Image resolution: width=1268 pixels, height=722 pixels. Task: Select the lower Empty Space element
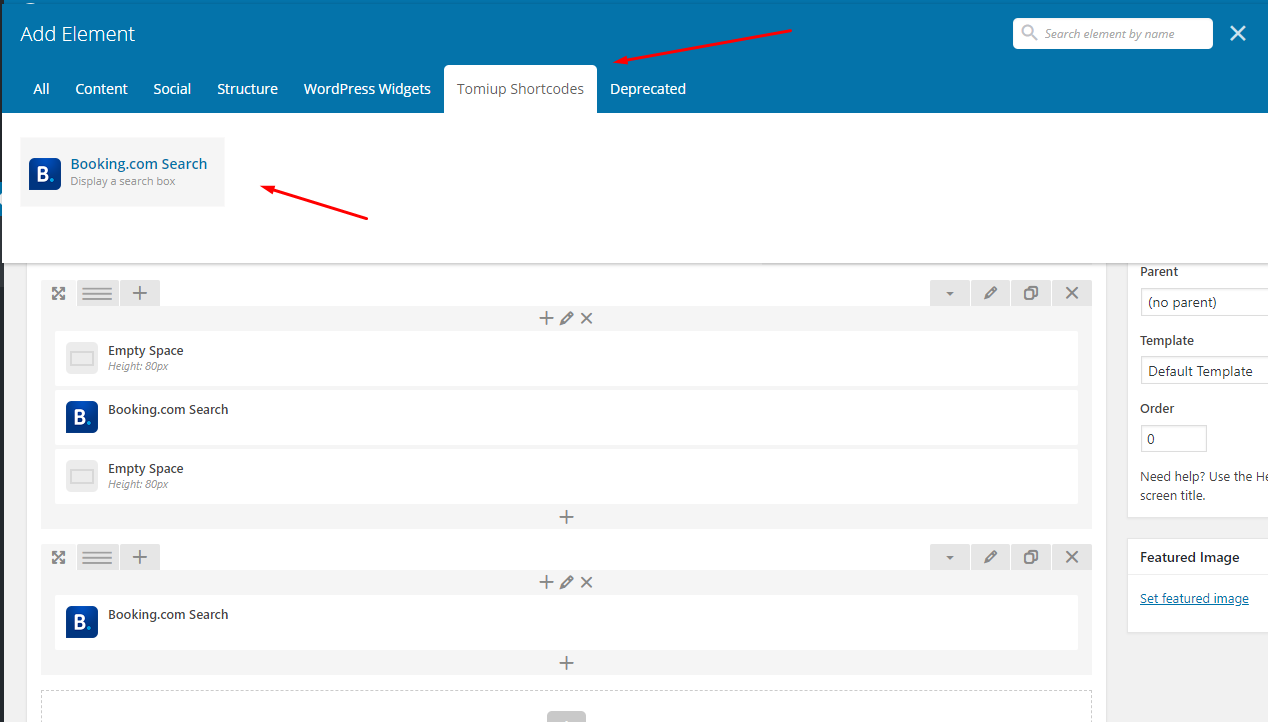566,476
